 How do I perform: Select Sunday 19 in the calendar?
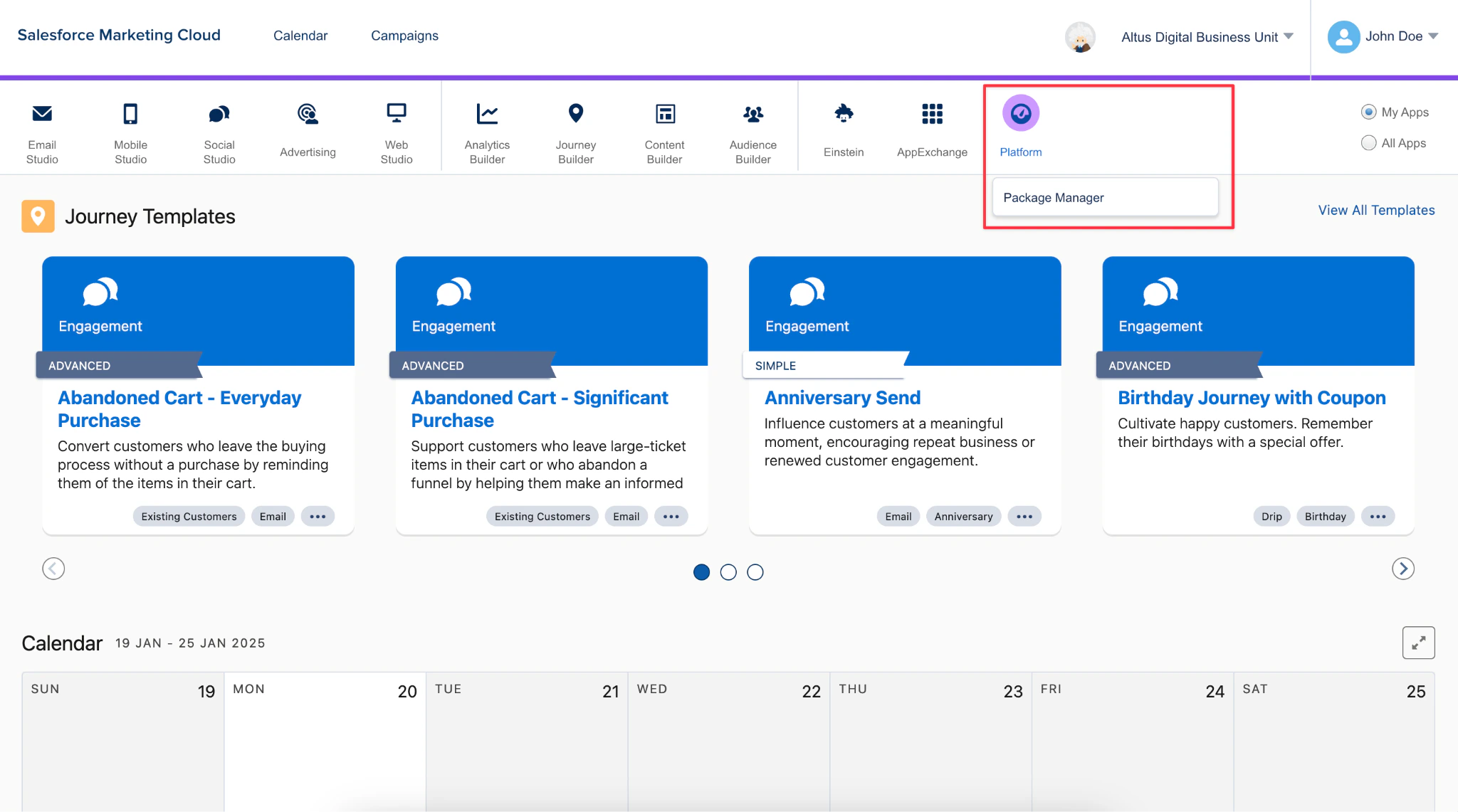(x=123, y=742)
